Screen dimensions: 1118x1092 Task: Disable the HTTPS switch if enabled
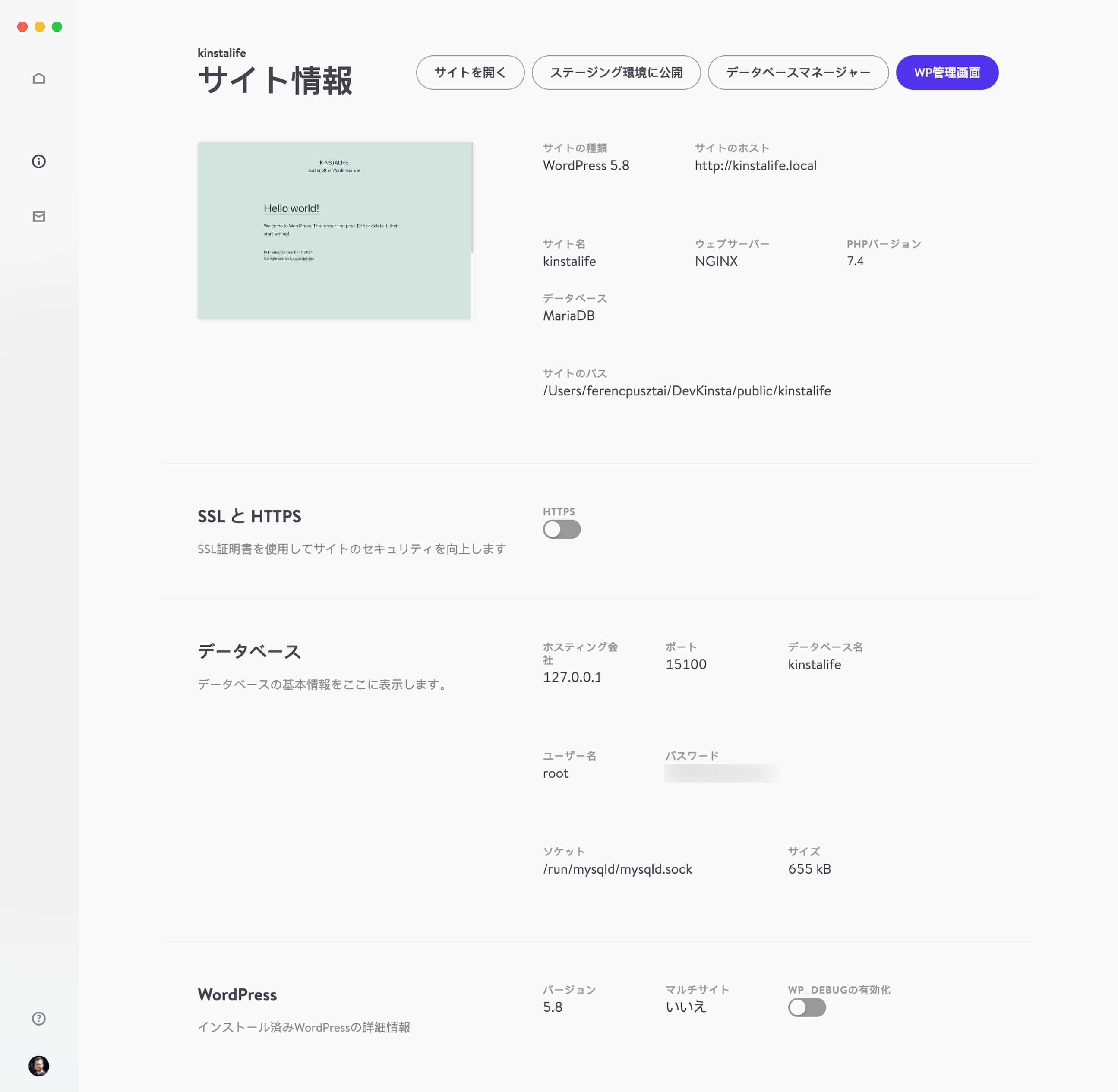click(x=562, y=529)
